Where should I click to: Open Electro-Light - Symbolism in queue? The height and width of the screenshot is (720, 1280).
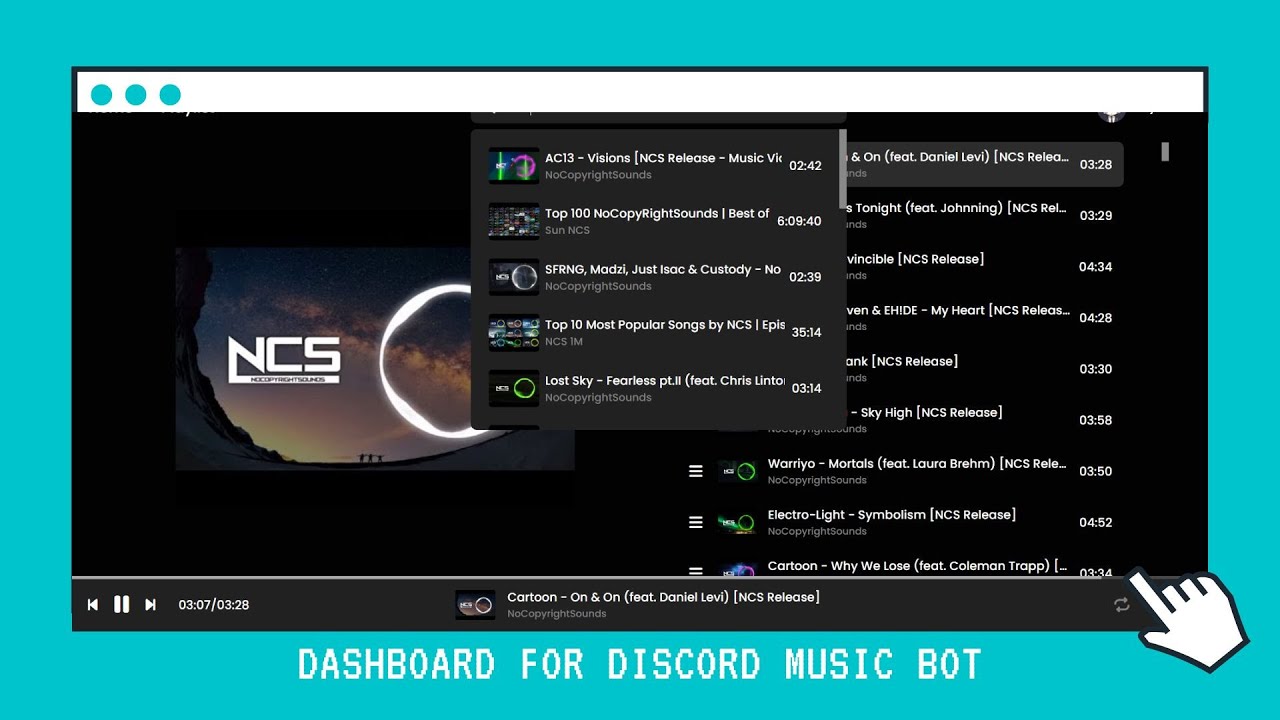click(x=903, y=522)
